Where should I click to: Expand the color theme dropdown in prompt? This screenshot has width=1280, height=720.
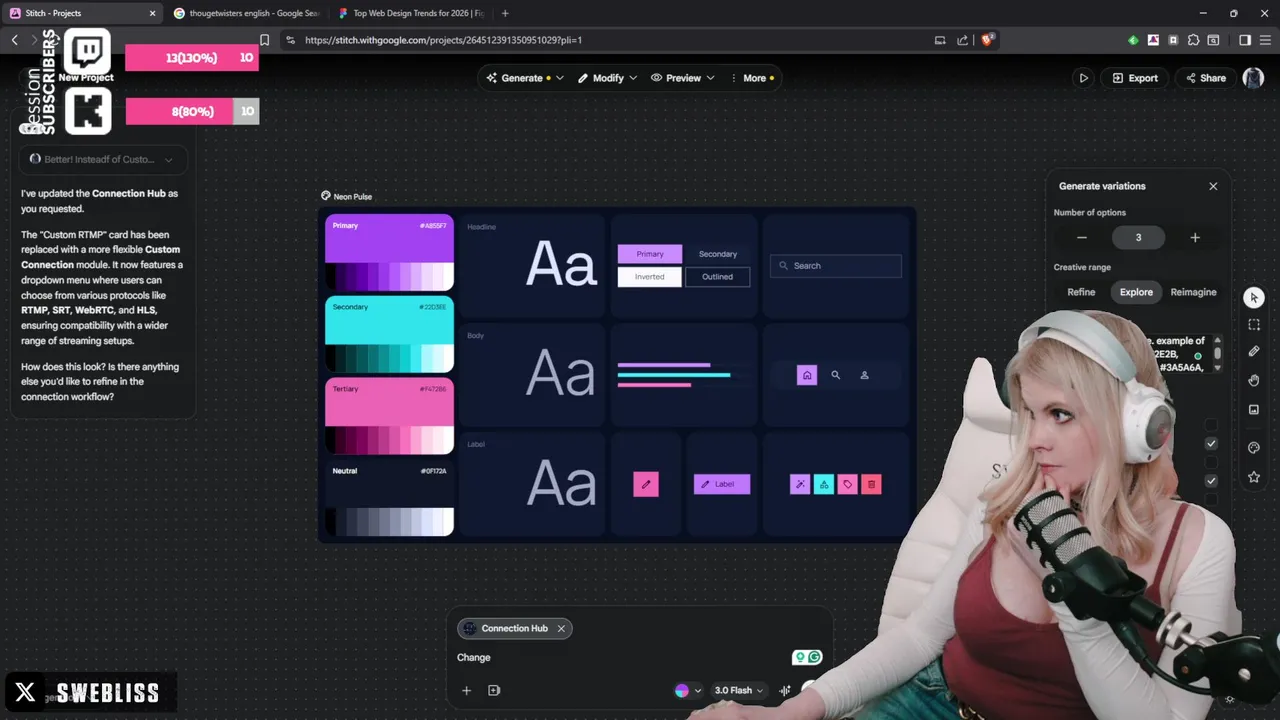687,690
